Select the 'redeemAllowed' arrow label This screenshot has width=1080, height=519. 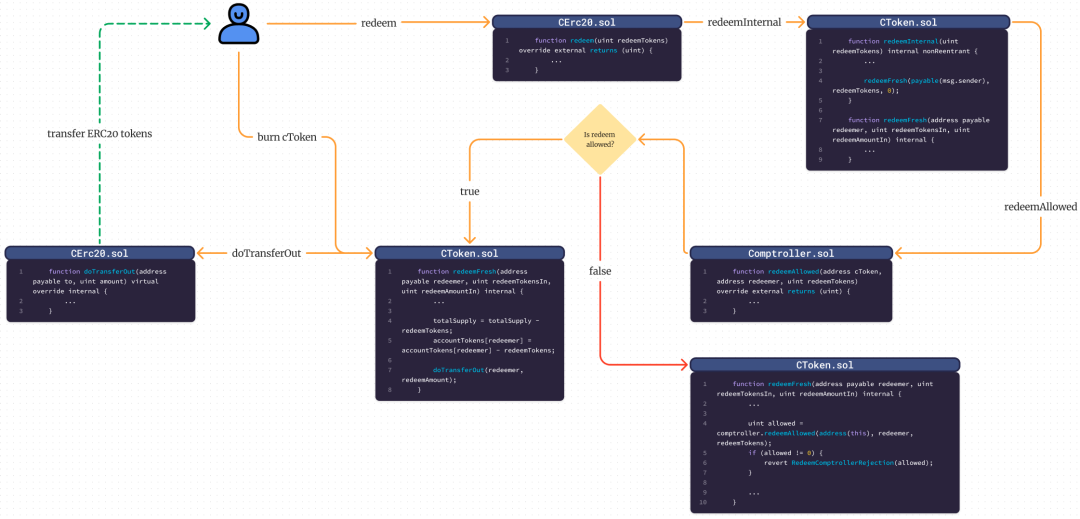click(x=1039, y=205)
